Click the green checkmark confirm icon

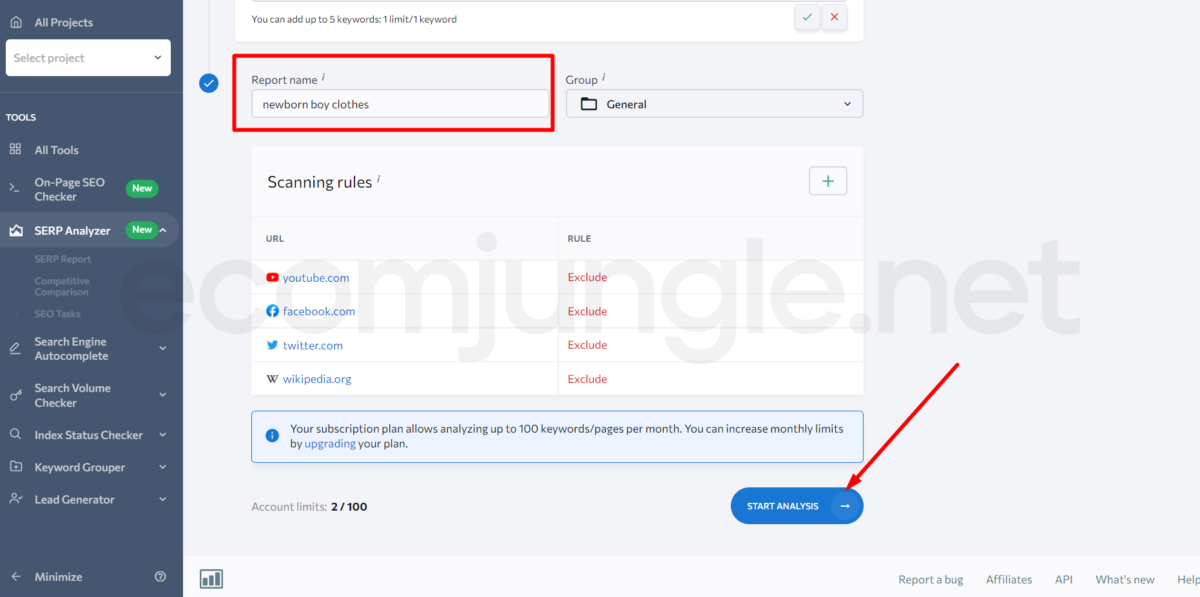tap(807, 17)
